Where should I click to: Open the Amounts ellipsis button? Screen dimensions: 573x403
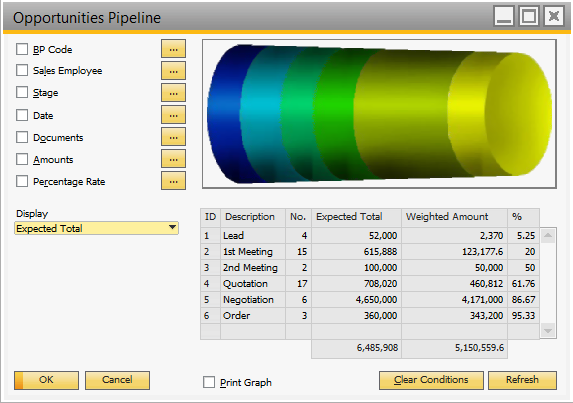173,159
